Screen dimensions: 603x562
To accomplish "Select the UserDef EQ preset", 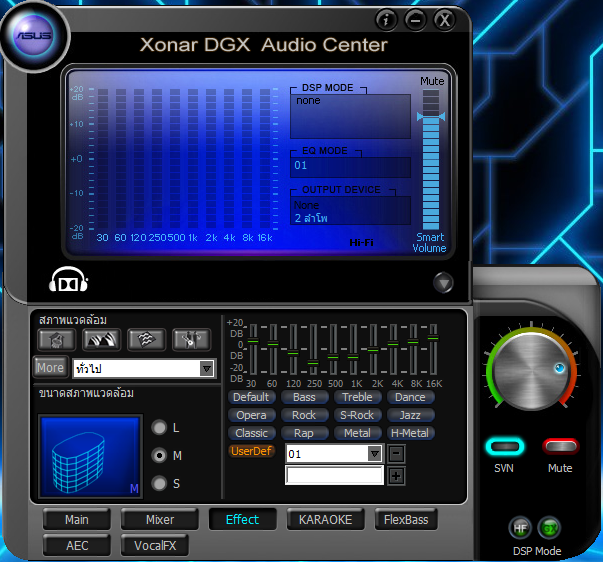I will coord(251,451).
